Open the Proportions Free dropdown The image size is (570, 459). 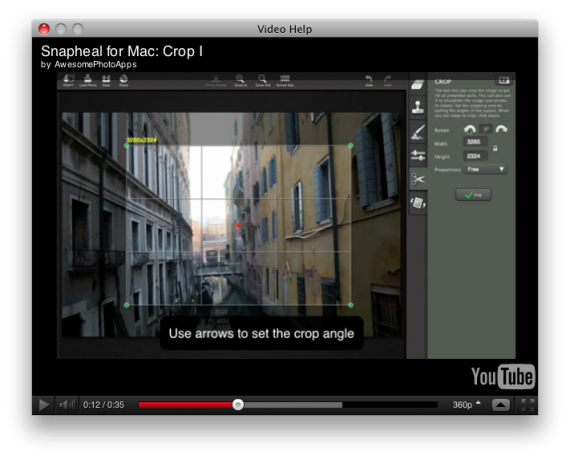click(485, 169)
